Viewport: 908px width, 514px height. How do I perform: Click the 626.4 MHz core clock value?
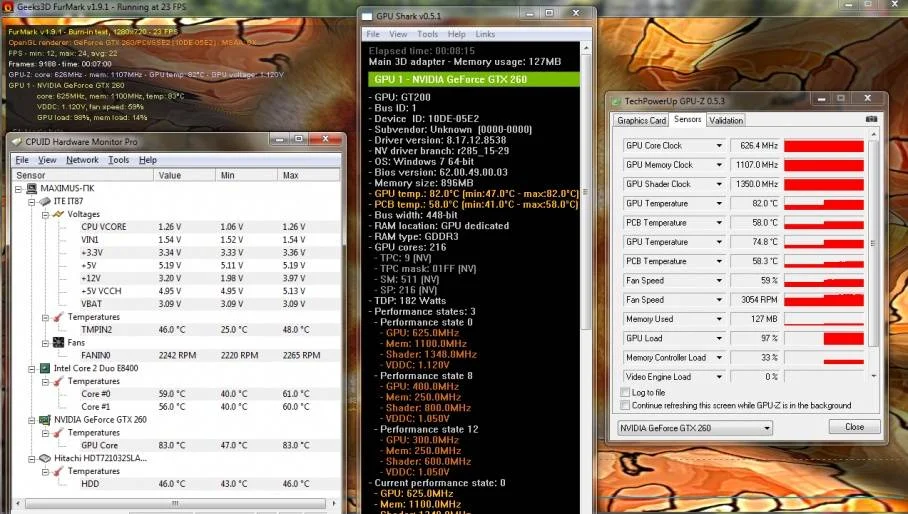(x=759, y=146)
